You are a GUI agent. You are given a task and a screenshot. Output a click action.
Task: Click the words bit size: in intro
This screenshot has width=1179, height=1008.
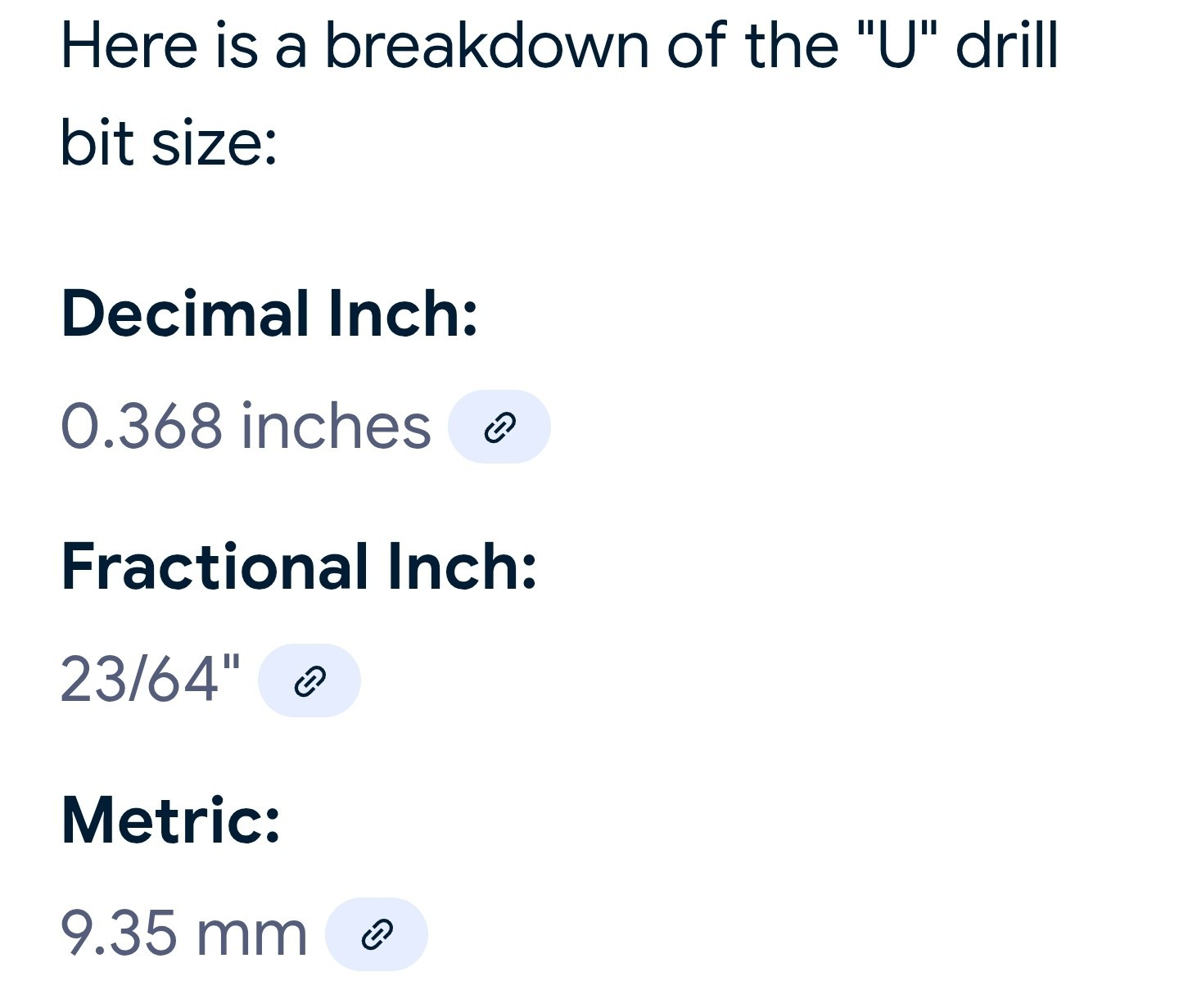coord(169,143)
